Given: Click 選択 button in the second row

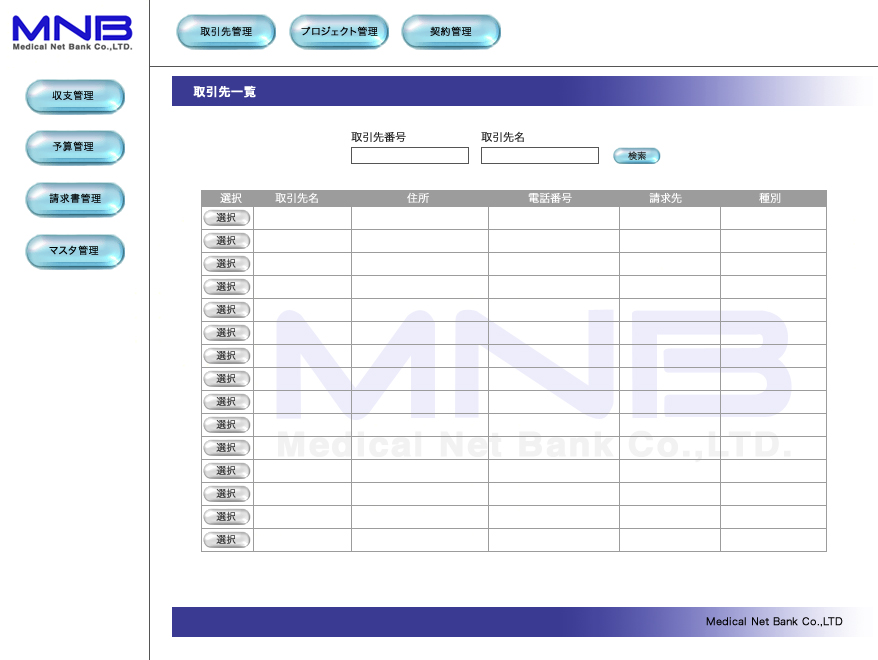Looking at the screenshot, I should (226, 241).
